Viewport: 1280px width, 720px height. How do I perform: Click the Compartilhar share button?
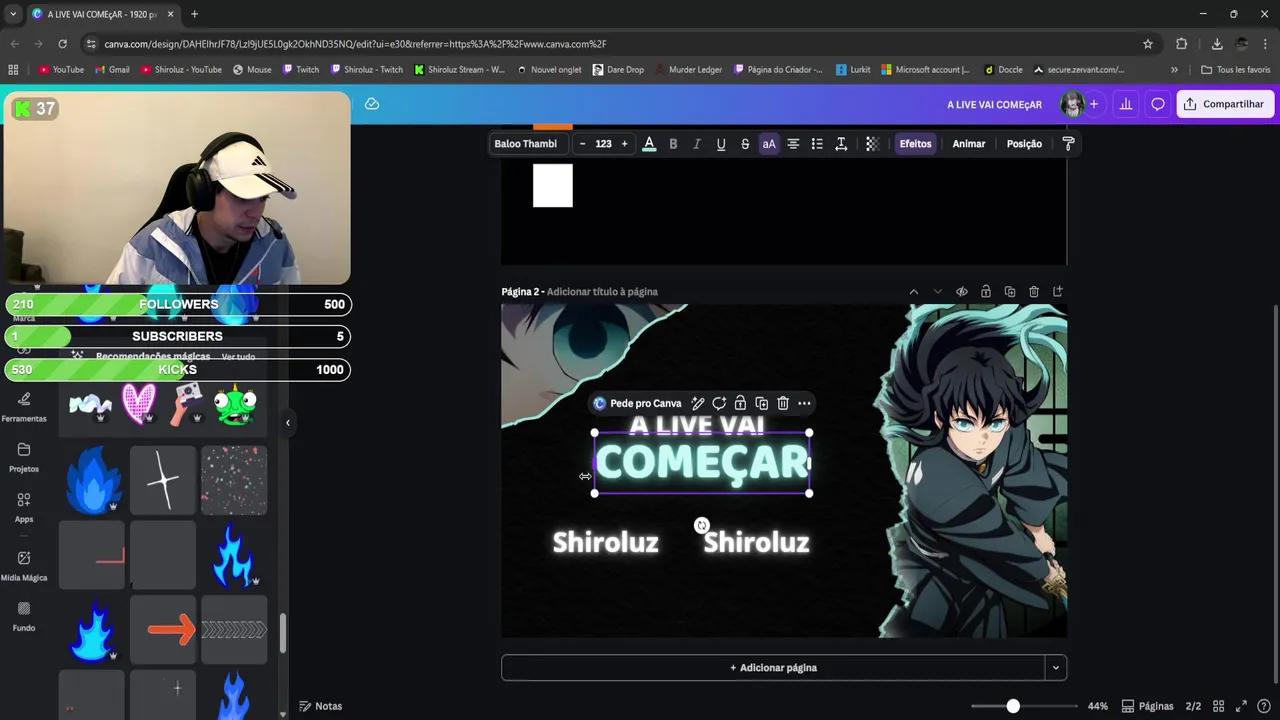(x=1225, y=104)
